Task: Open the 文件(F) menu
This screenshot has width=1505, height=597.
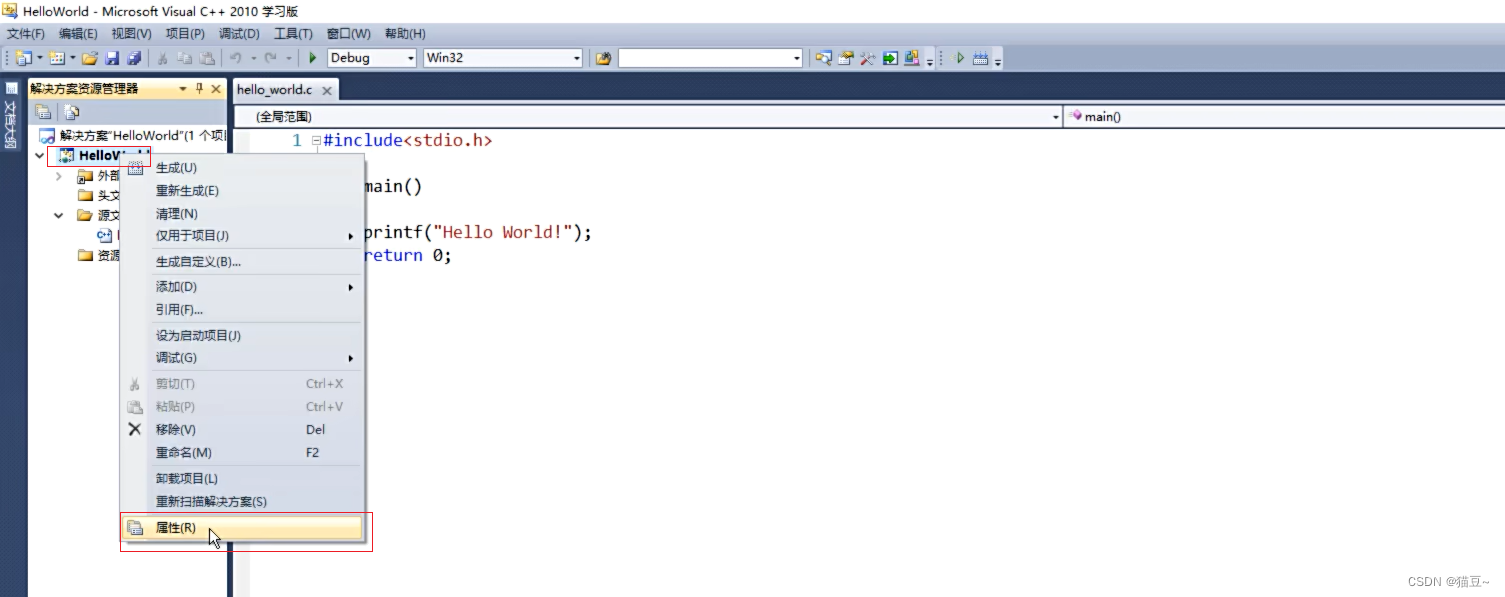Action: click(26, 34)
